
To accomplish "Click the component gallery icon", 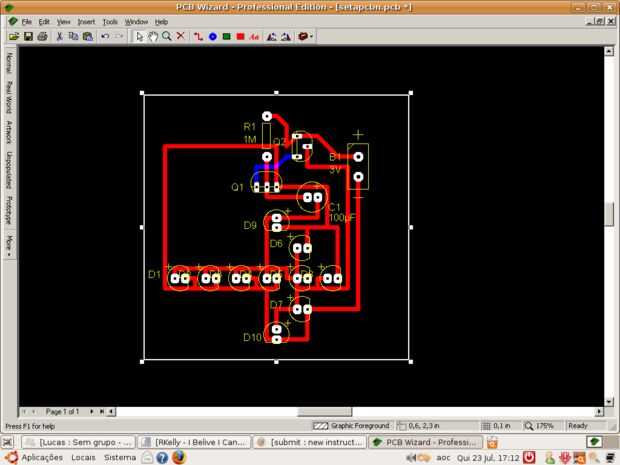I will point(303,37).
